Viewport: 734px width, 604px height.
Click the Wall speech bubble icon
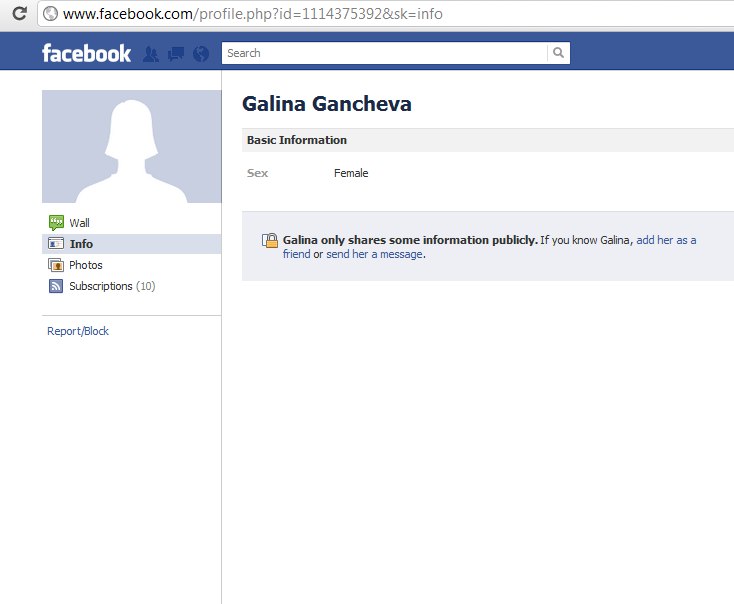56,223
